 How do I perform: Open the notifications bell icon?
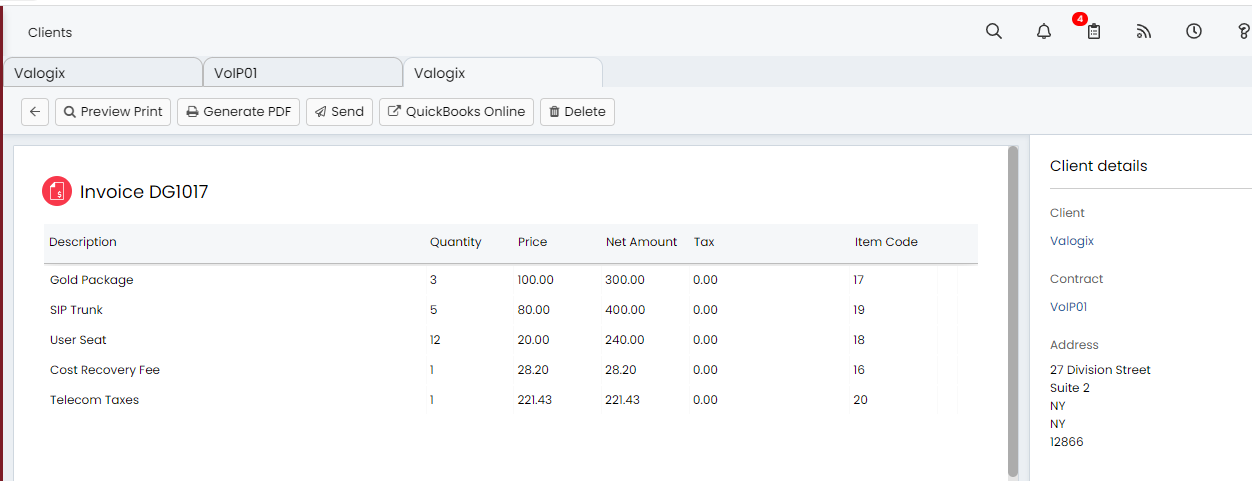click(x=1044, y=31)
